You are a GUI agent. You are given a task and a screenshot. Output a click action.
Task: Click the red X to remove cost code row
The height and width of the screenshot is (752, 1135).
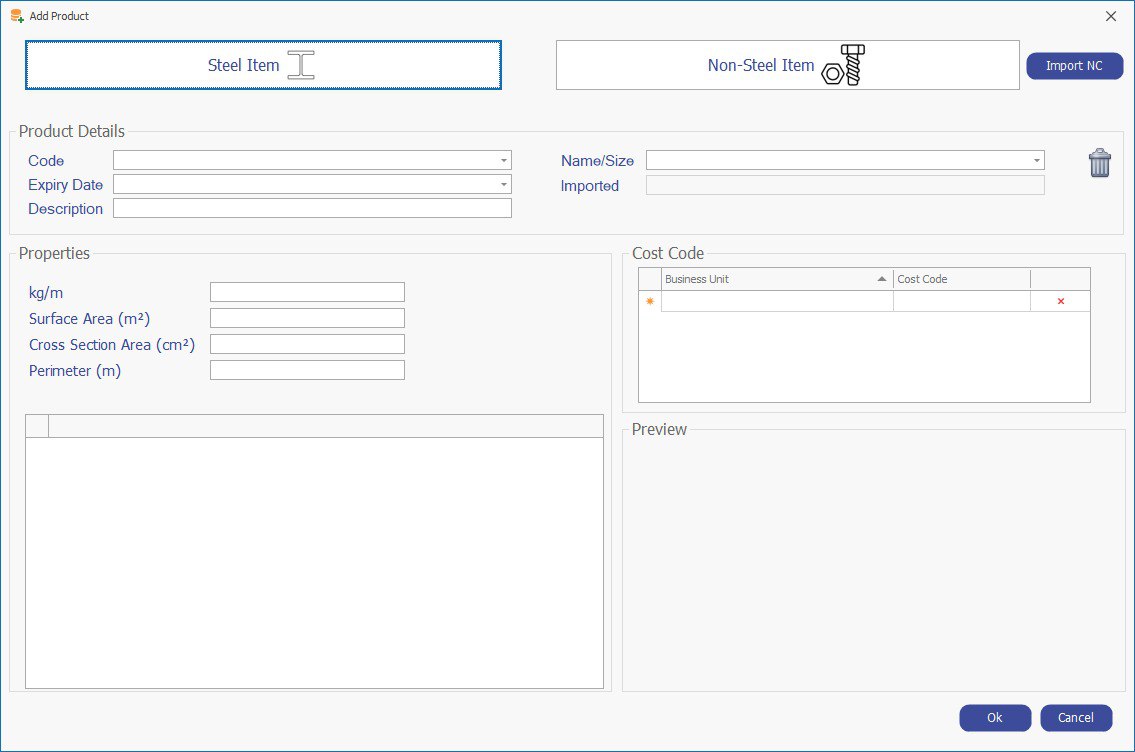(1062, 301)
